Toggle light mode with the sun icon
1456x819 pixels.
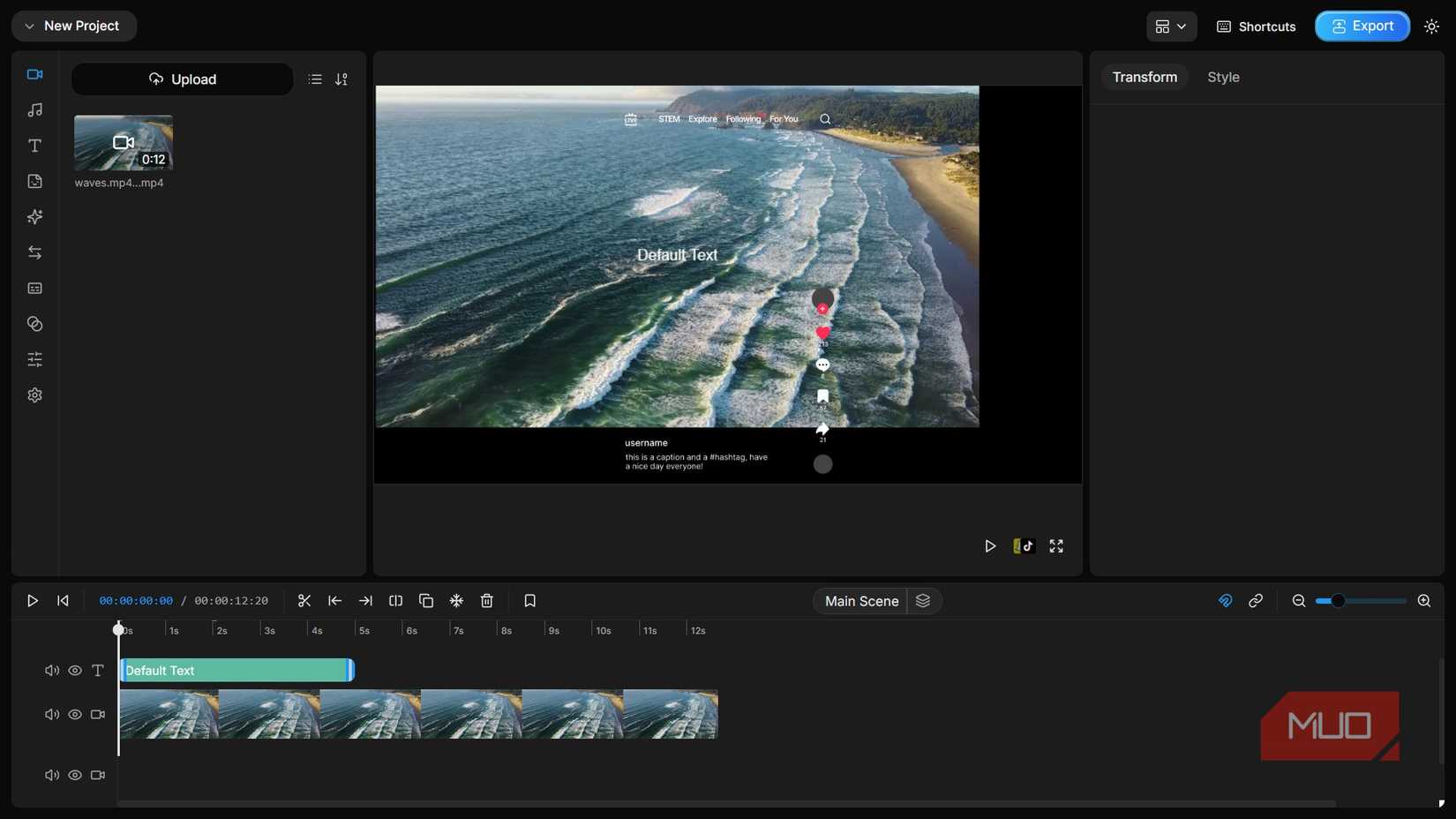1431,26
